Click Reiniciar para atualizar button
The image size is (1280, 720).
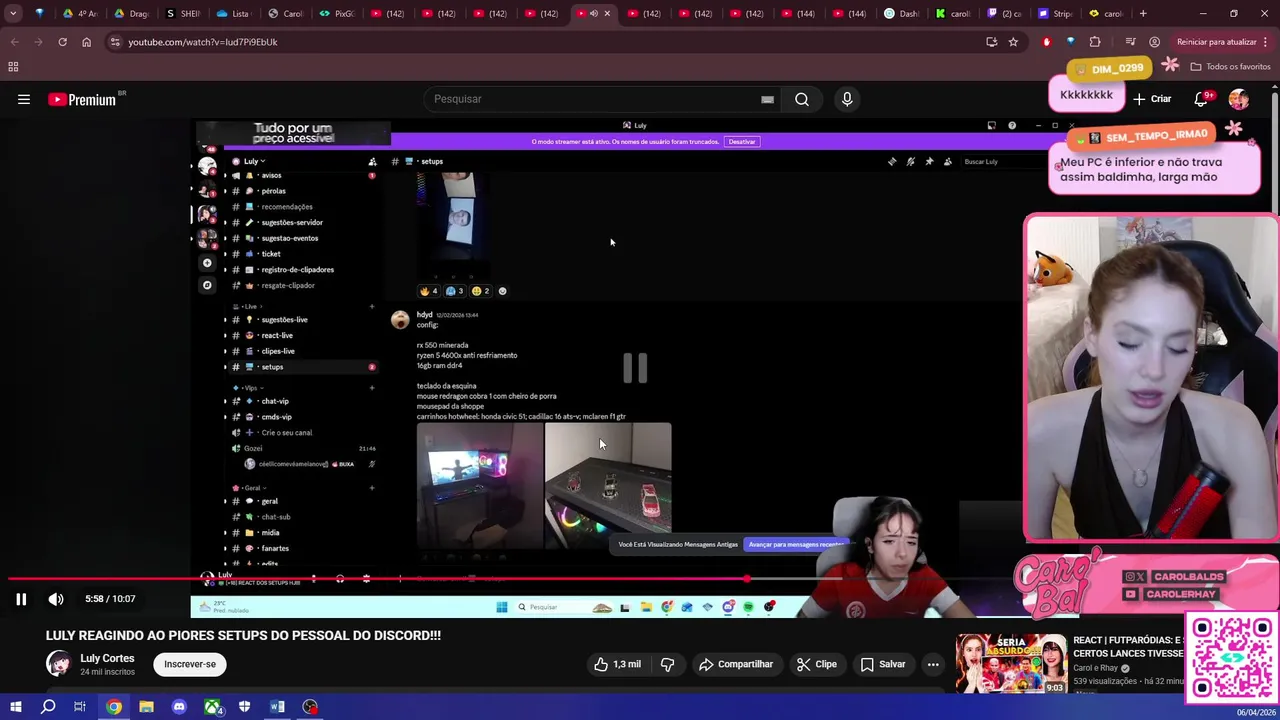pyautogui.click(x=1217, y=42)
